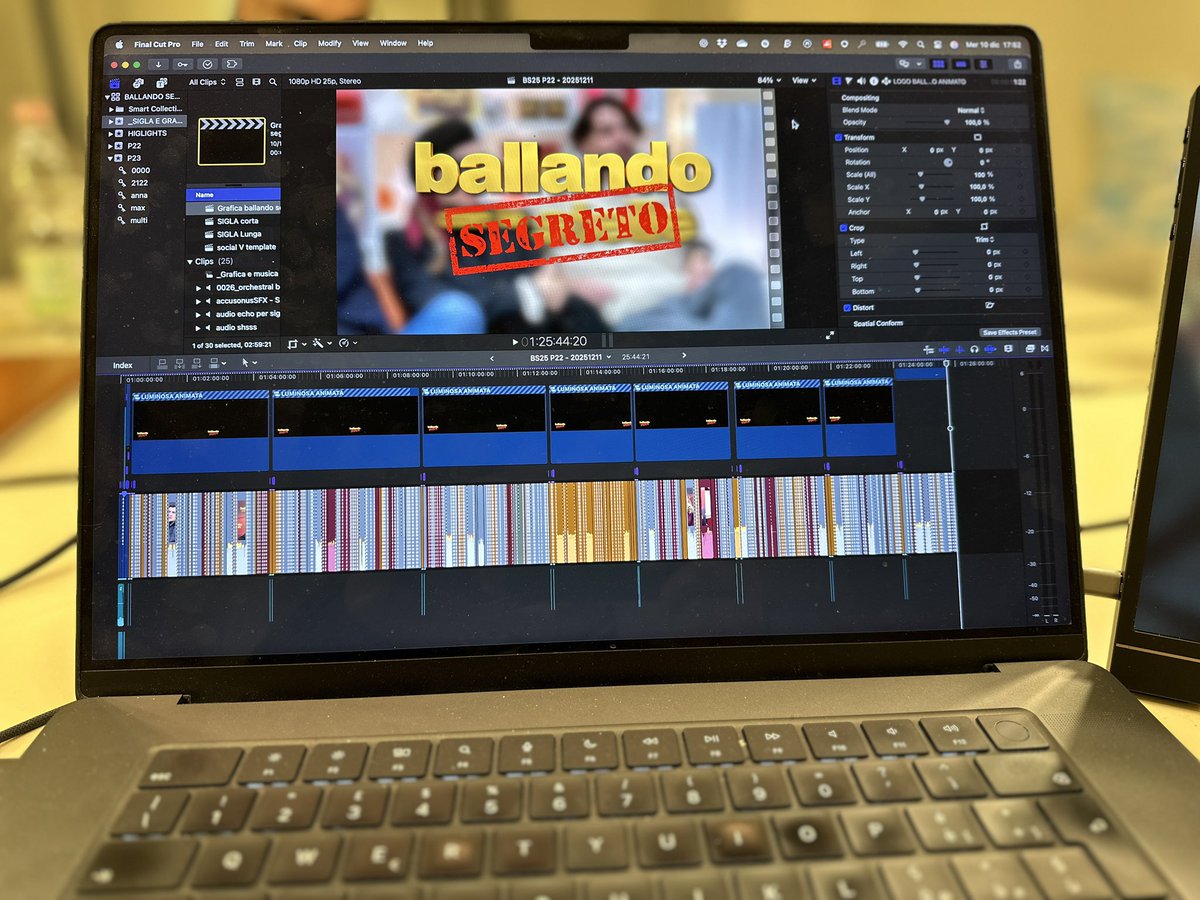Toggle the Browser panel layout button
The width and height of the screenshot is (1200, 900).
940,63
